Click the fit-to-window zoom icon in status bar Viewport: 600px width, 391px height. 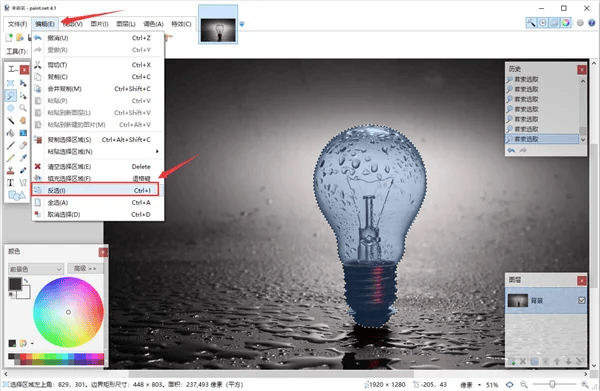coord(510,384)
